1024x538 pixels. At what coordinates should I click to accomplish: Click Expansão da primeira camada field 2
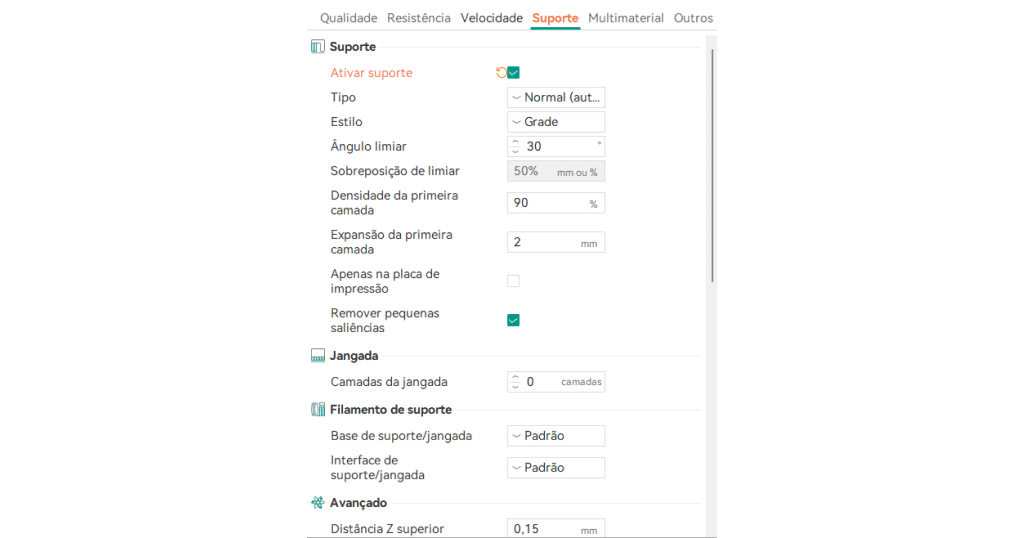click(556, 242)
